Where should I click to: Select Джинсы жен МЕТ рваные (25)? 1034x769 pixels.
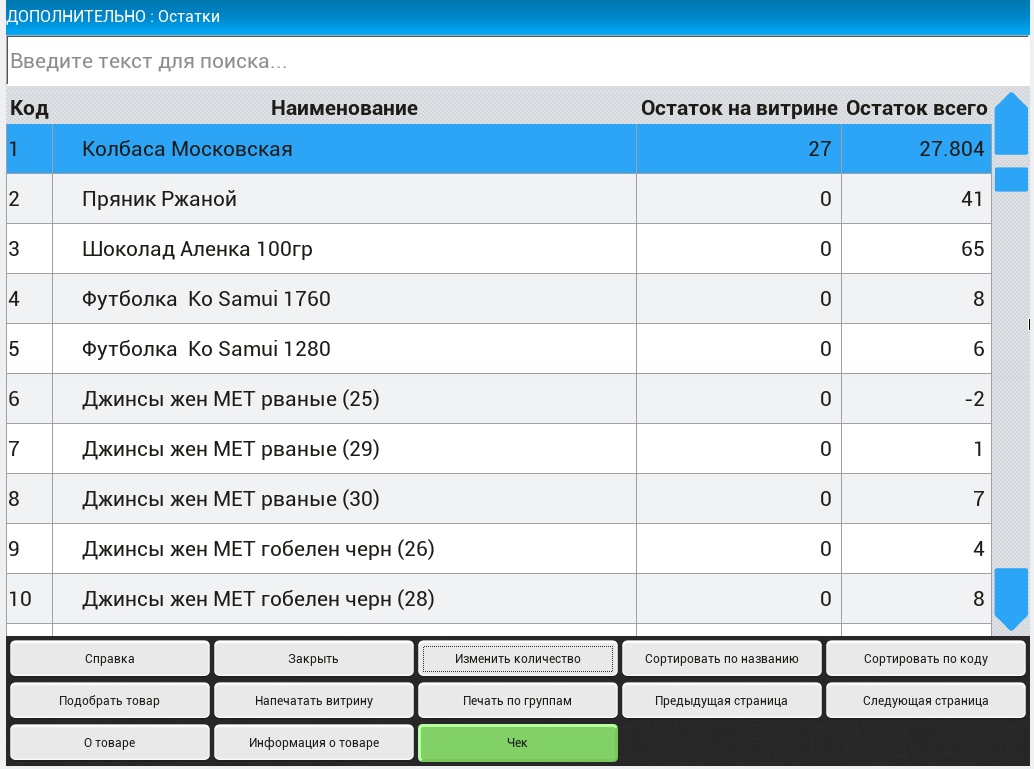499,399
